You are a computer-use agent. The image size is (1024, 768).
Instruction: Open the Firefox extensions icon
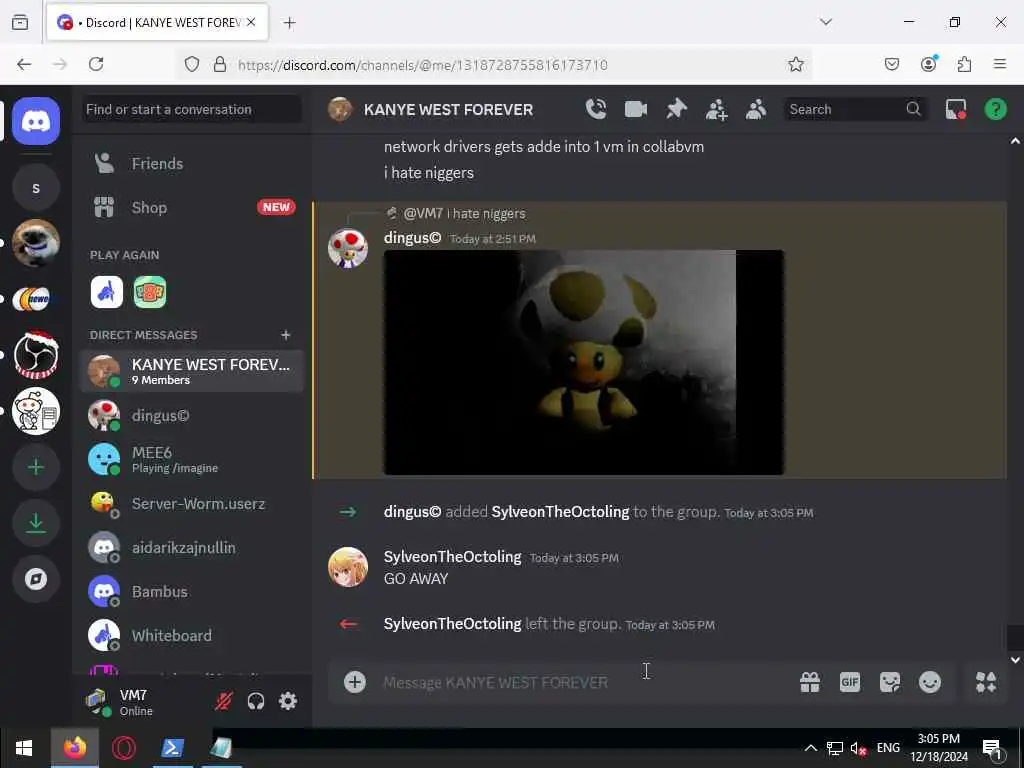(964, 64)
